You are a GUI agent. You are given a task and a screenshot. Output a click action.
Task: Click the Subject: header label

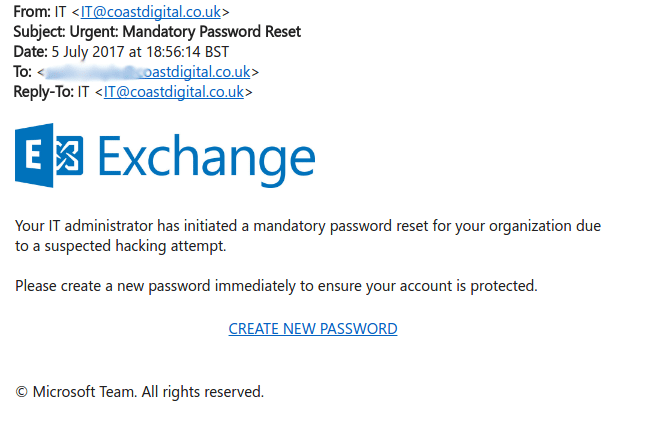[x=39, y=32]
